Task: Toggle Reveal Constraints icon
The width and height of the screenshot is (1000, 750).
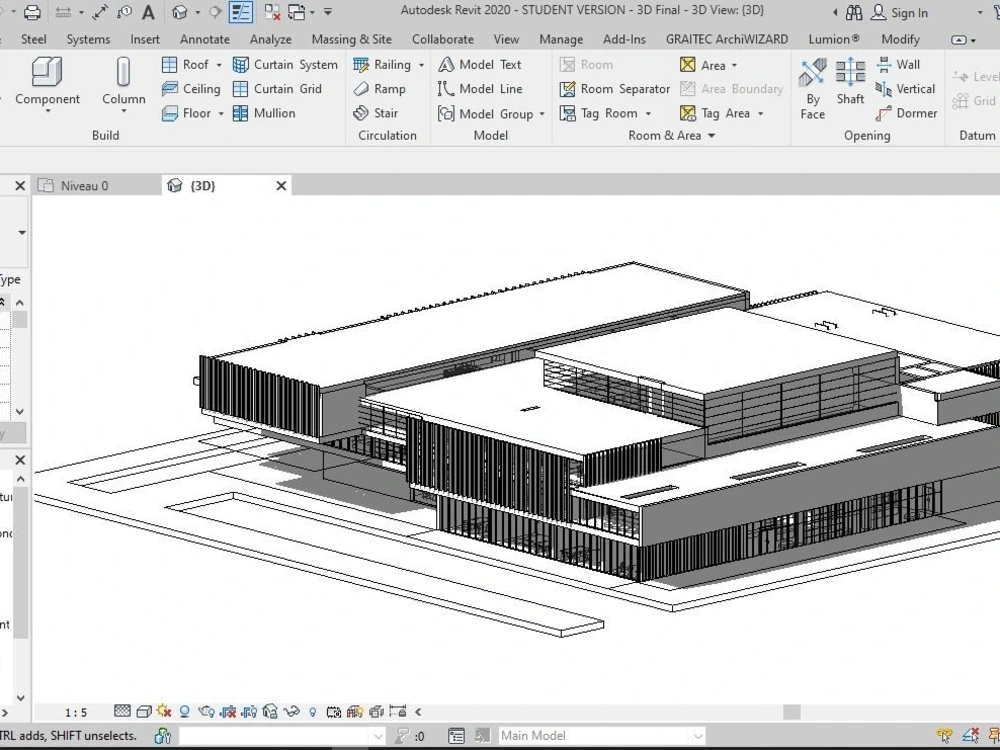Action: [397, 711]
